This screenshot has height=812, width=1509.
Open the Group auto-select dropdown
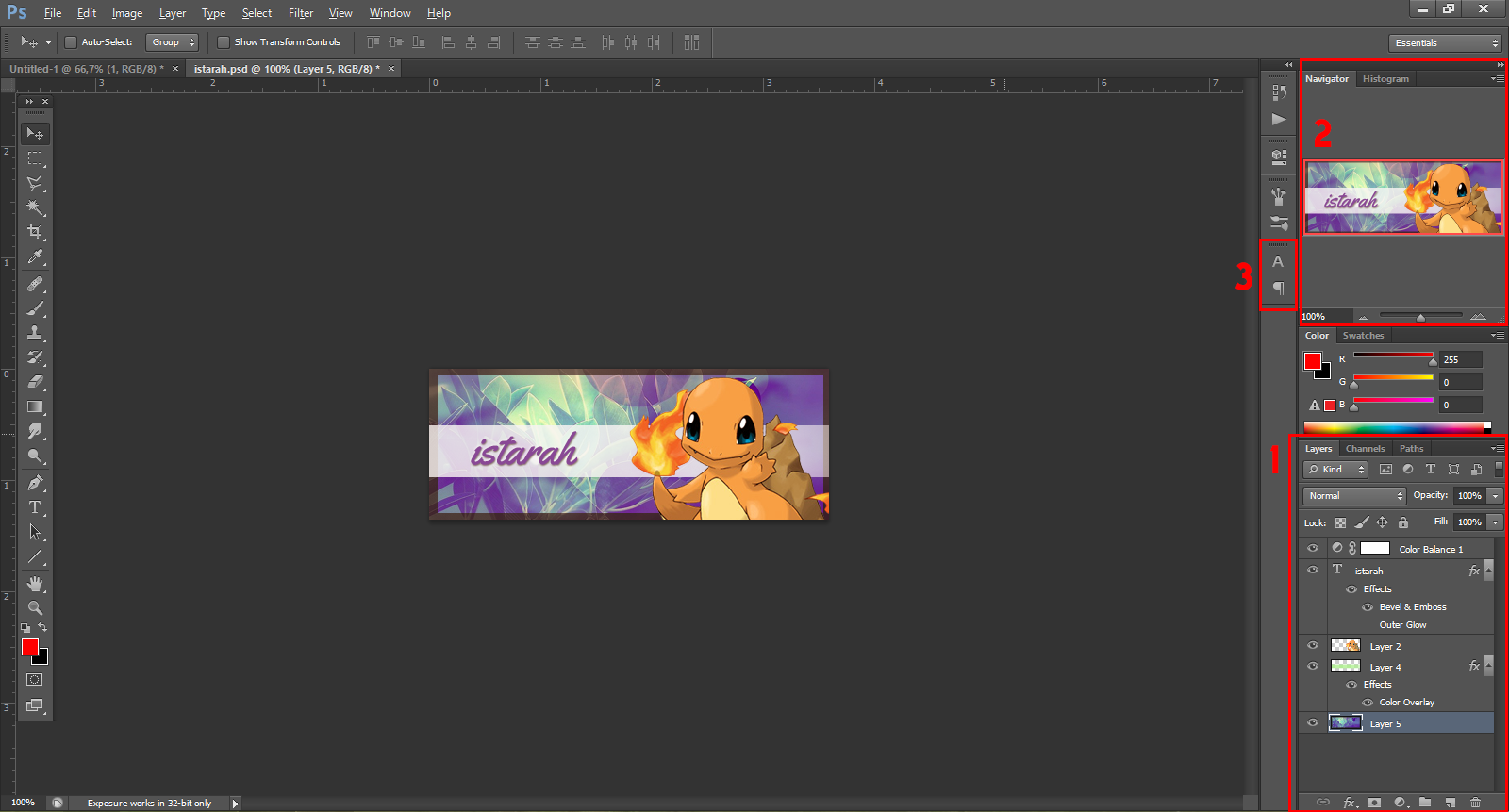click(x=172, y=42)
